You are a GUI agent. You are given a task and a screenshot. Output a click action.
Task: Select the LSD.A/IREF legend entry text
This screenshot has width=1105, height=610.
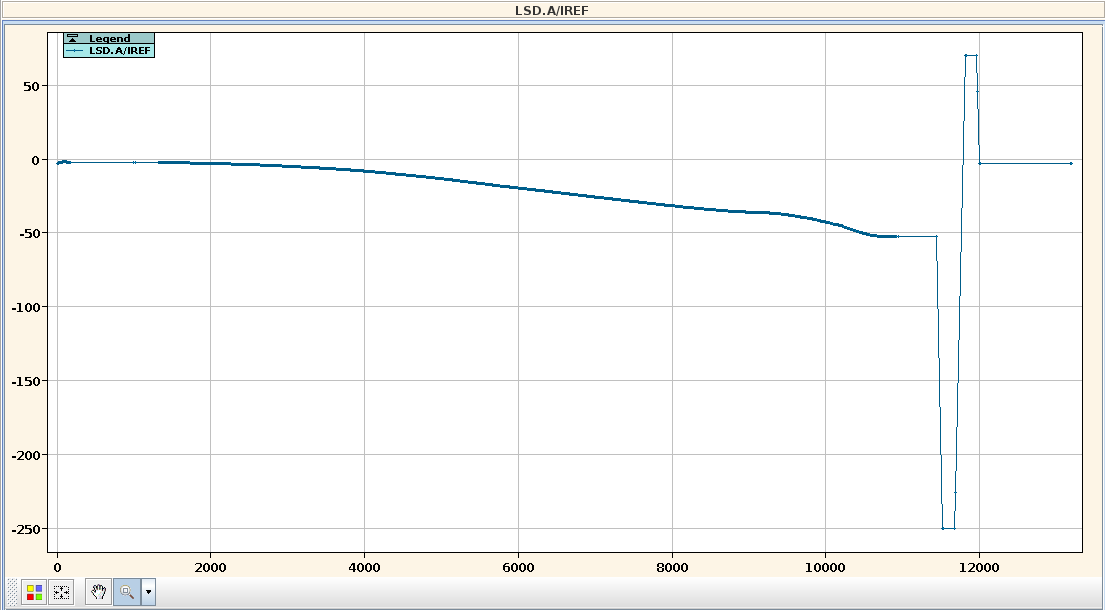point(120,50)
